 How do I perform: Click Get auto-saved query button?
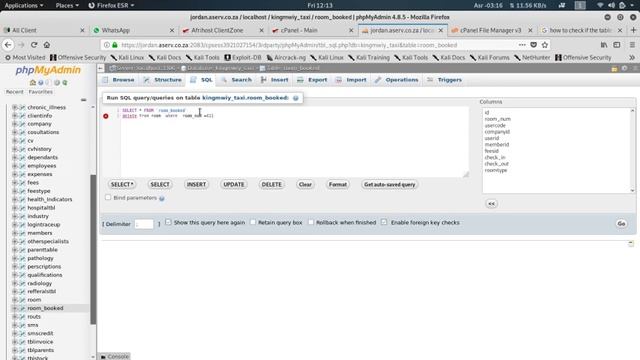pyautogui.click(x=390, y=184)
